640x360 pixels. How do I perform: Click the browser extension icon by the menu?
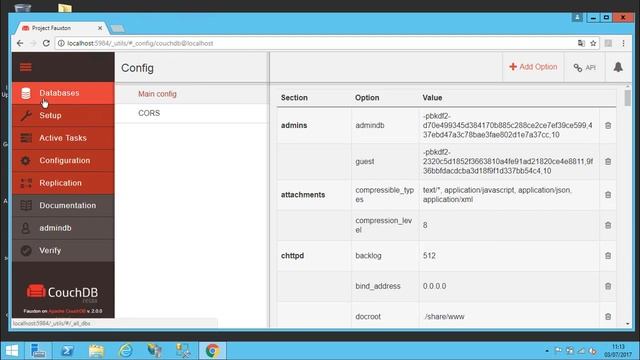point(608,43)
